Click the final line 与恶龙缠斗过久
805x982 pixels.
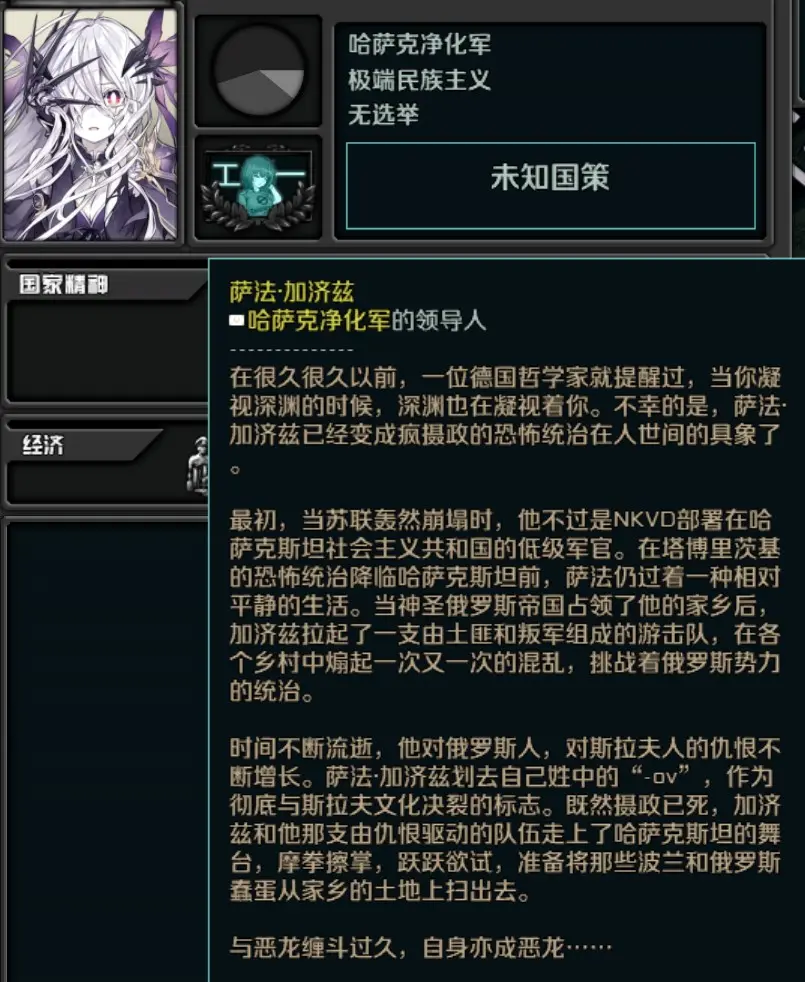pos(420,948)
